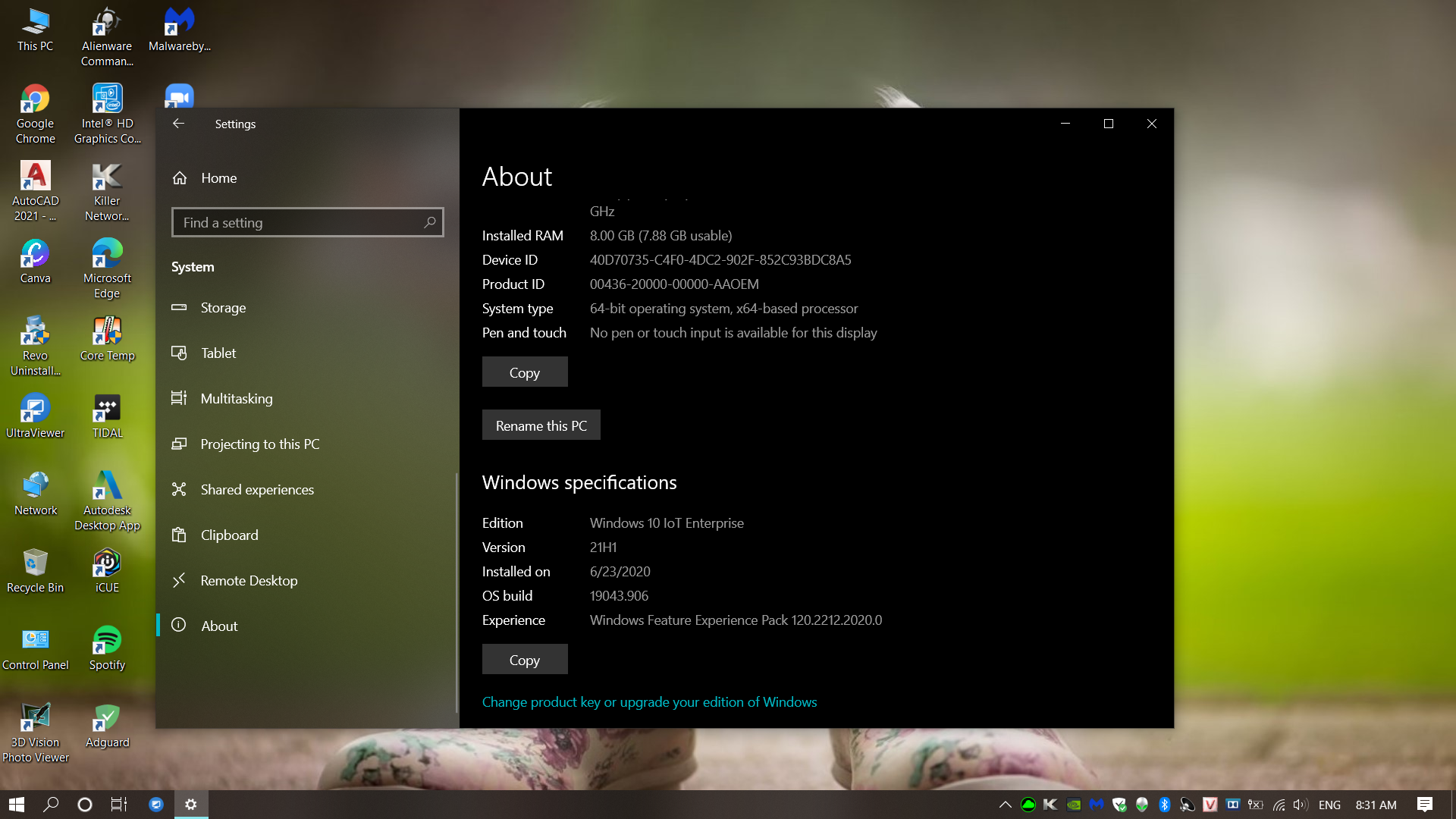1456x819 pixels.
Task: Open the blue pinned app on taskbar
Action: pyautogui.click(x=156, y=805)
